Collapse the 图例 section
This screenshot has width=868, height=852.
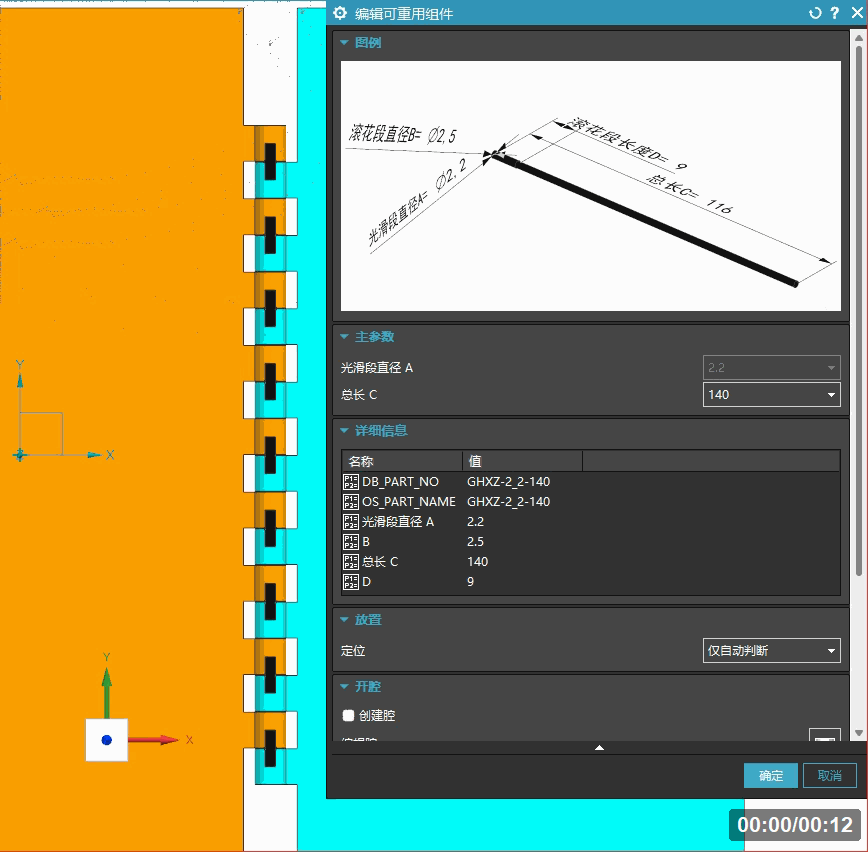pos(344,43)
